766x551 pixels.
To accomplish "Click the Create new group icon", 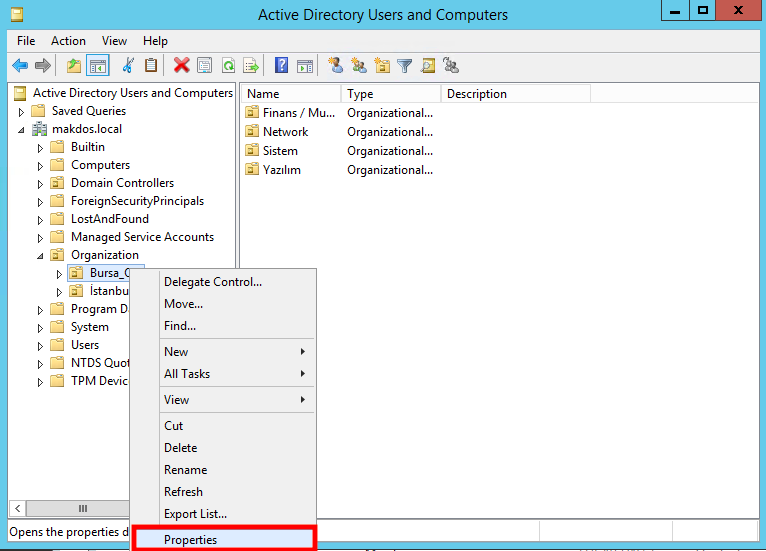I will point(359,65).
